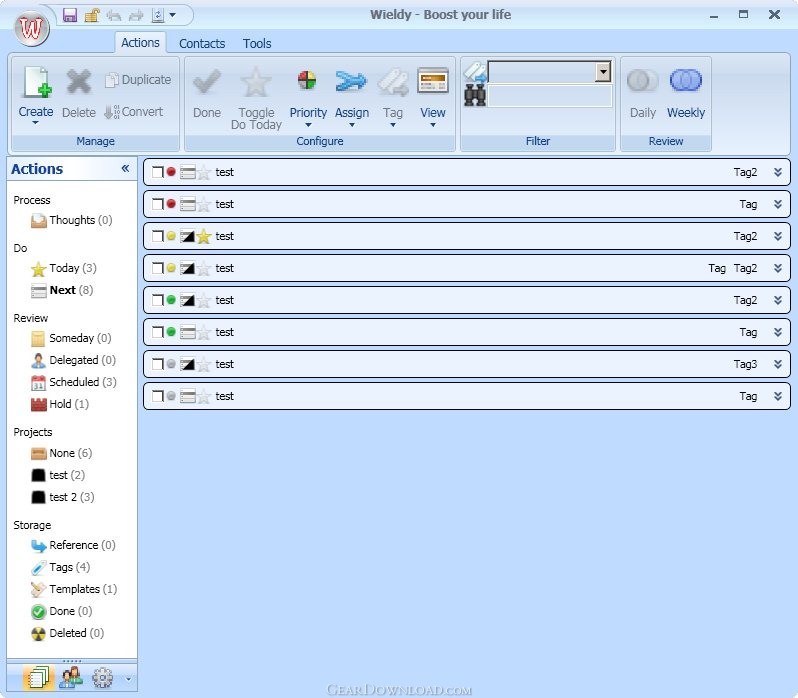Check the task tagged Tag3
The height and width of the screenshot is (698, 798).
[x=158, y=364]
